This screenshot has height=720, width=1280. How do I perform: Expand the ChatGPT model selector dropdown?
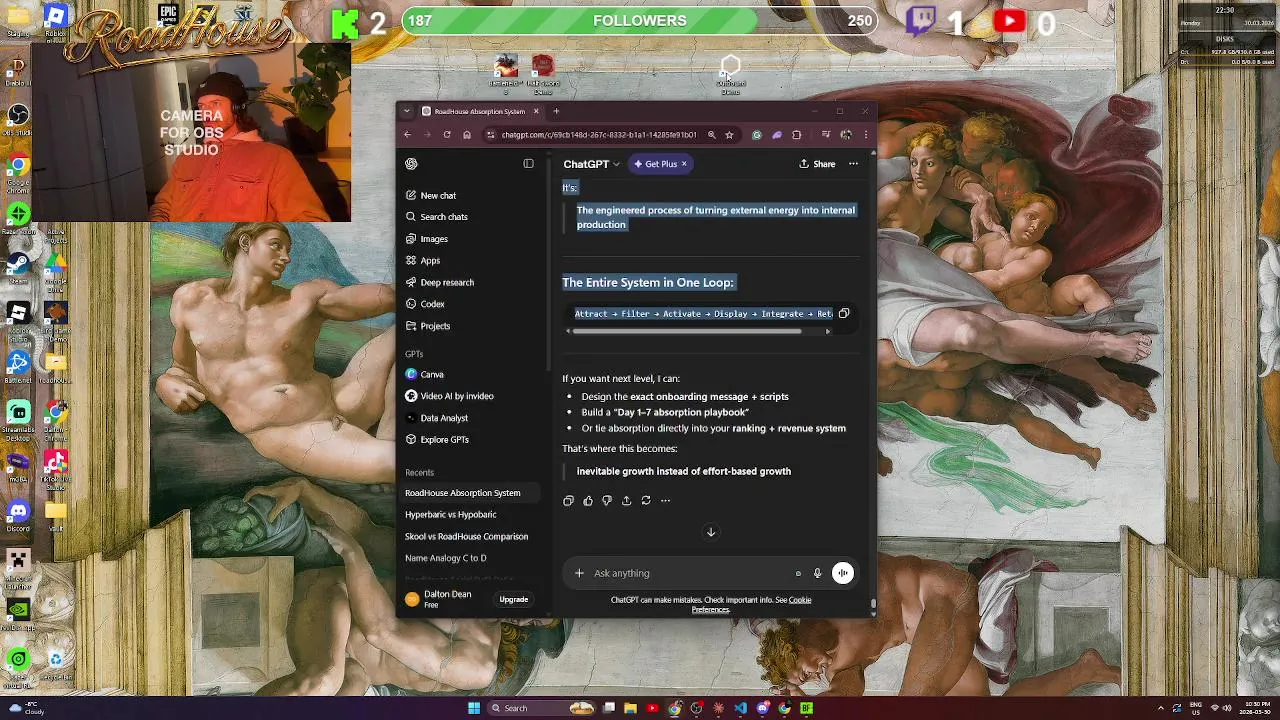(591, 164)
